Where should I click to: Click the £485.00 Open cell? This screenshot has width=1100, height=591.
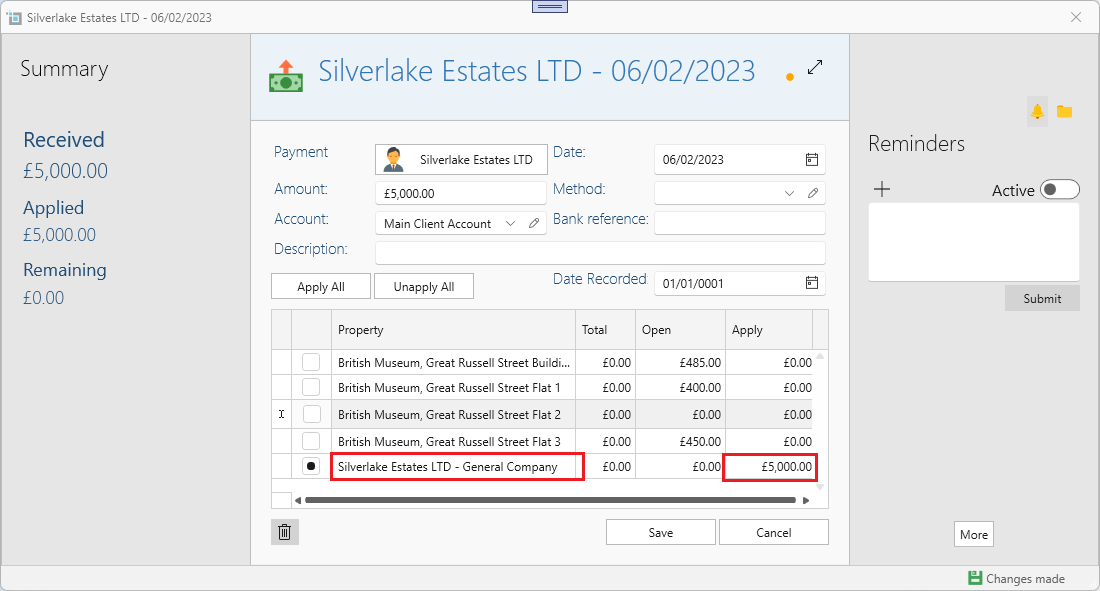pyautogui.click(x=680, y=363)
